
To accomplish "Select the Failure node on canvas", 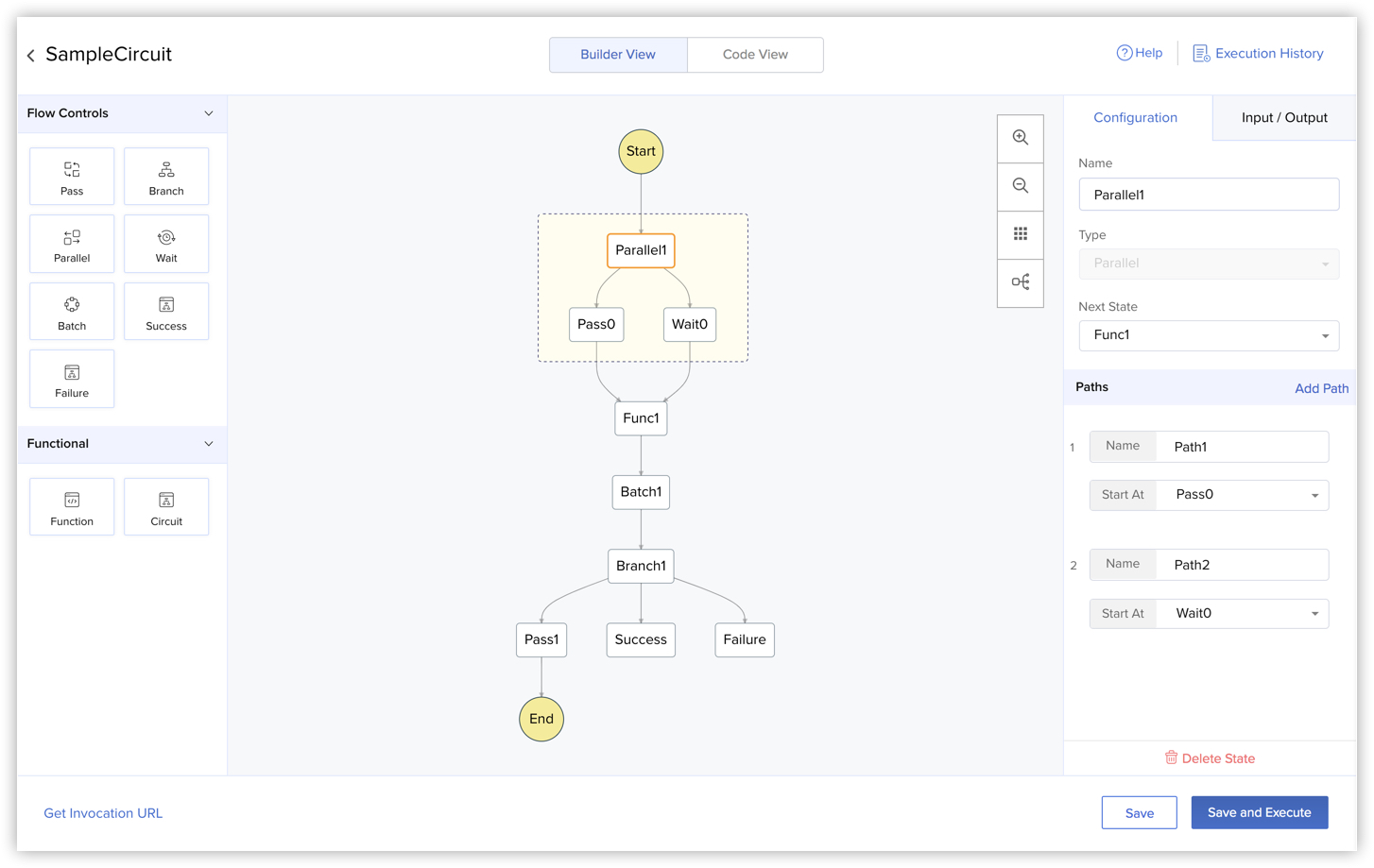I will [745, 639].
